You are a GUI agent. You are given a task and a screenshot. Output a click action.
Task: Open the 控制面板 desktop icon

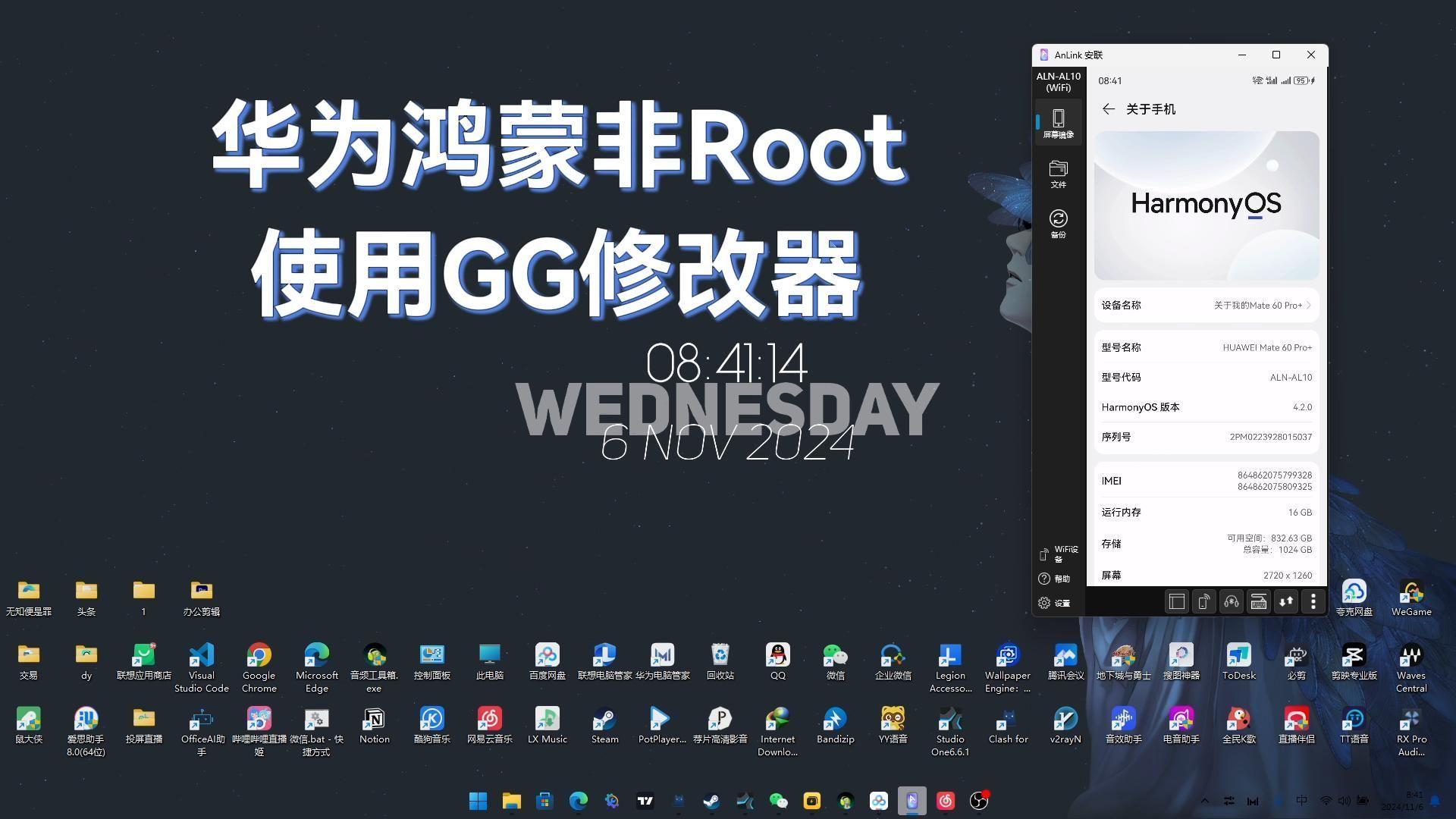(x=431, y=661)
